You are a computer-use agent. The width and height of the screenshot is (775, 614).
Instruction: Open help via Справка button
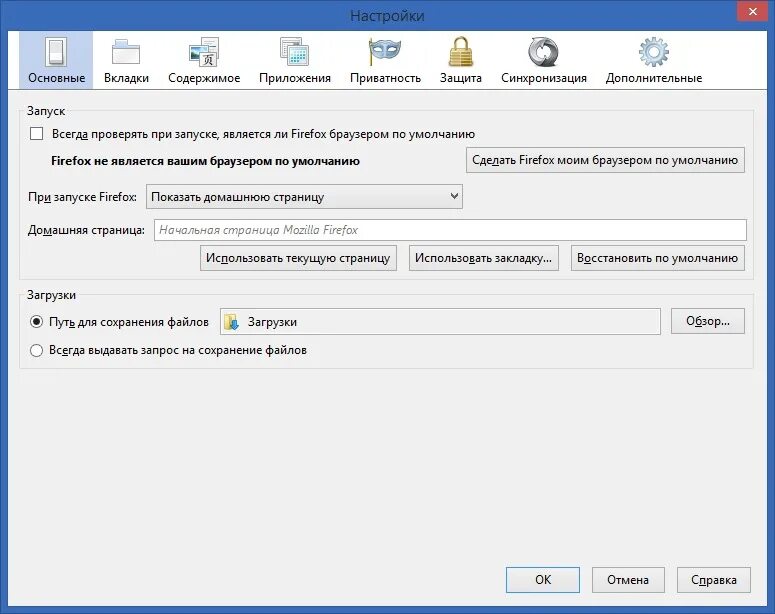click(x=714, y=580)
